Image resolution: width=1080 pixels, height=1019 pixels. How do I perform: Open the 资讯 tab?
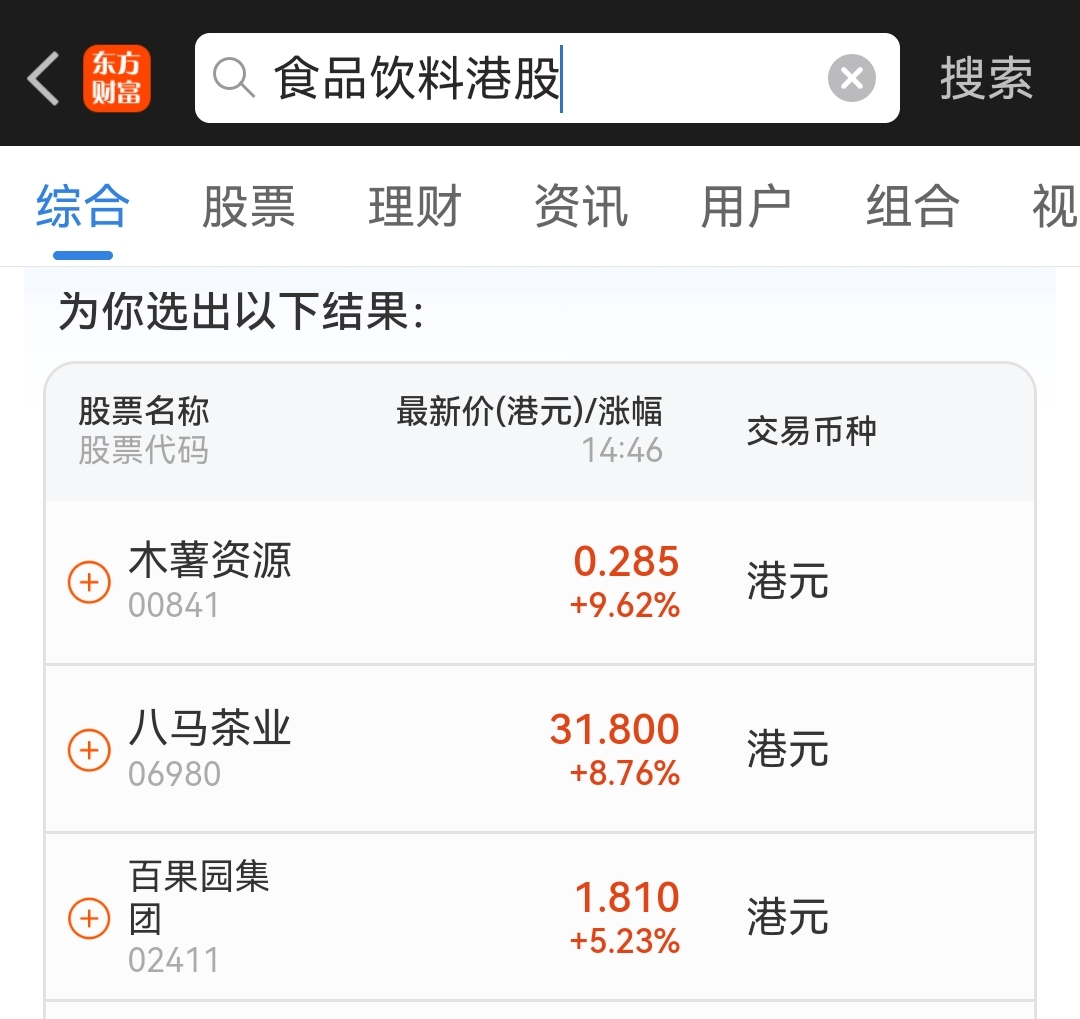click(580, 207)
